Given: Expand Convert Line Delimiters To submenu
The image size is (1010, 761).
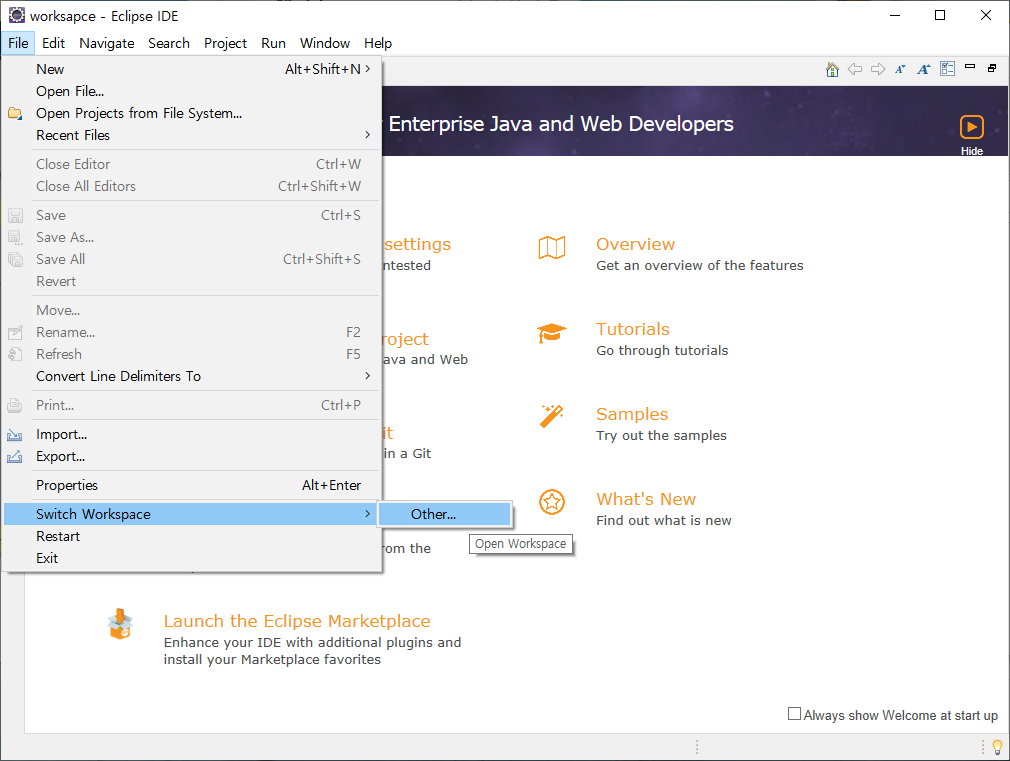Looking at the screenshot, I should [x=192, y=376].
